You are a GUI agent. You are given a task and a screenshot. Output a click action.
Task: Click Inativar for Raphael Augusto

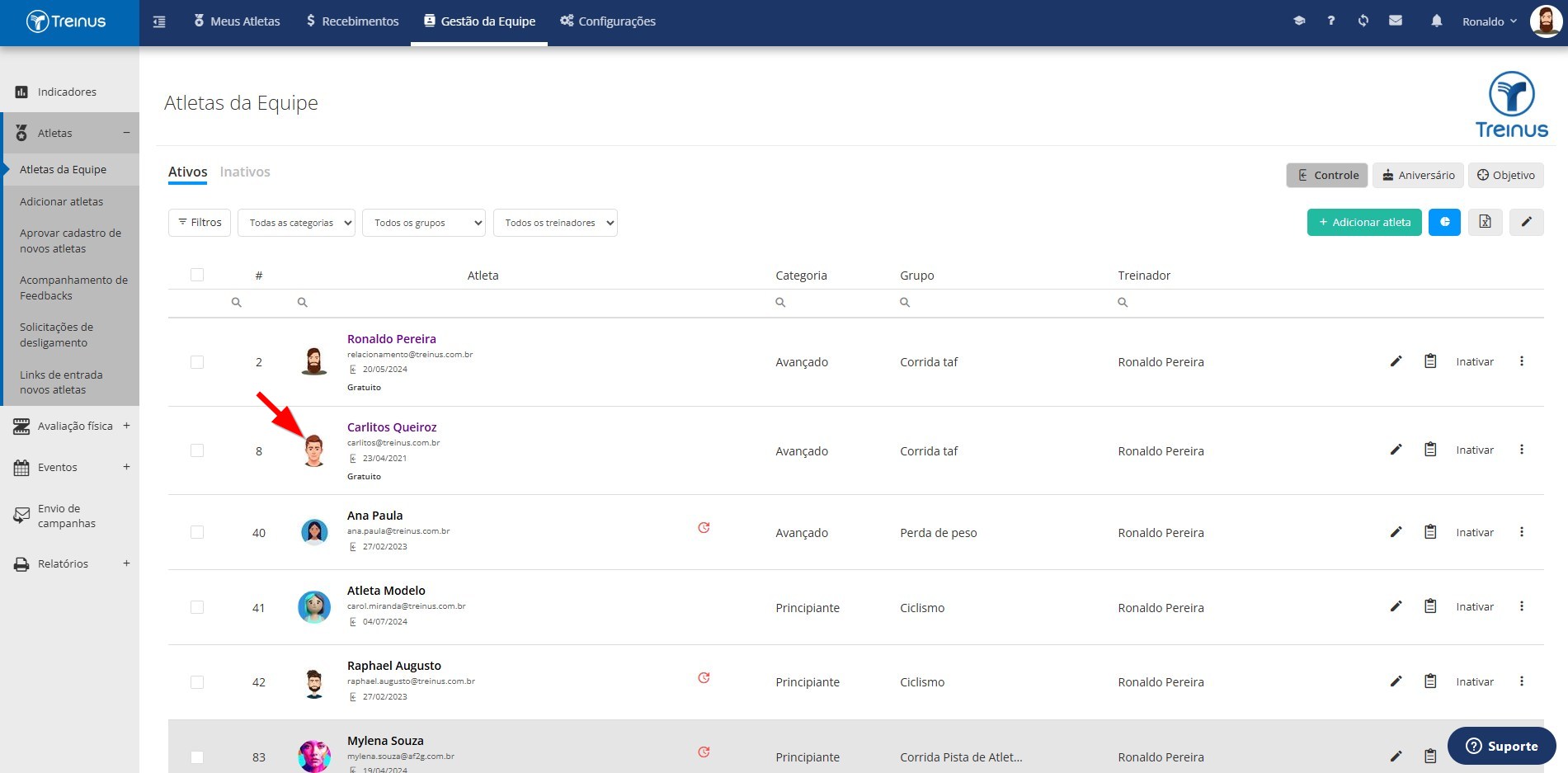click(x=1475, y=682)
